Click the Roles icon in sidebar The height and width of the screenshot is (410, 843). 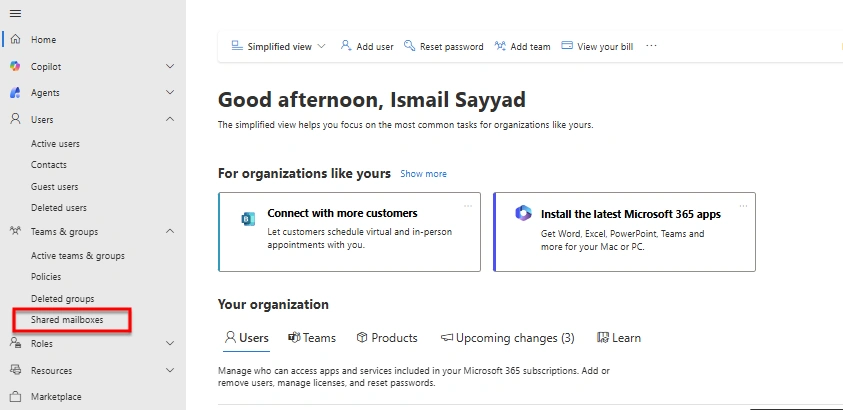(x=15, y=343)
